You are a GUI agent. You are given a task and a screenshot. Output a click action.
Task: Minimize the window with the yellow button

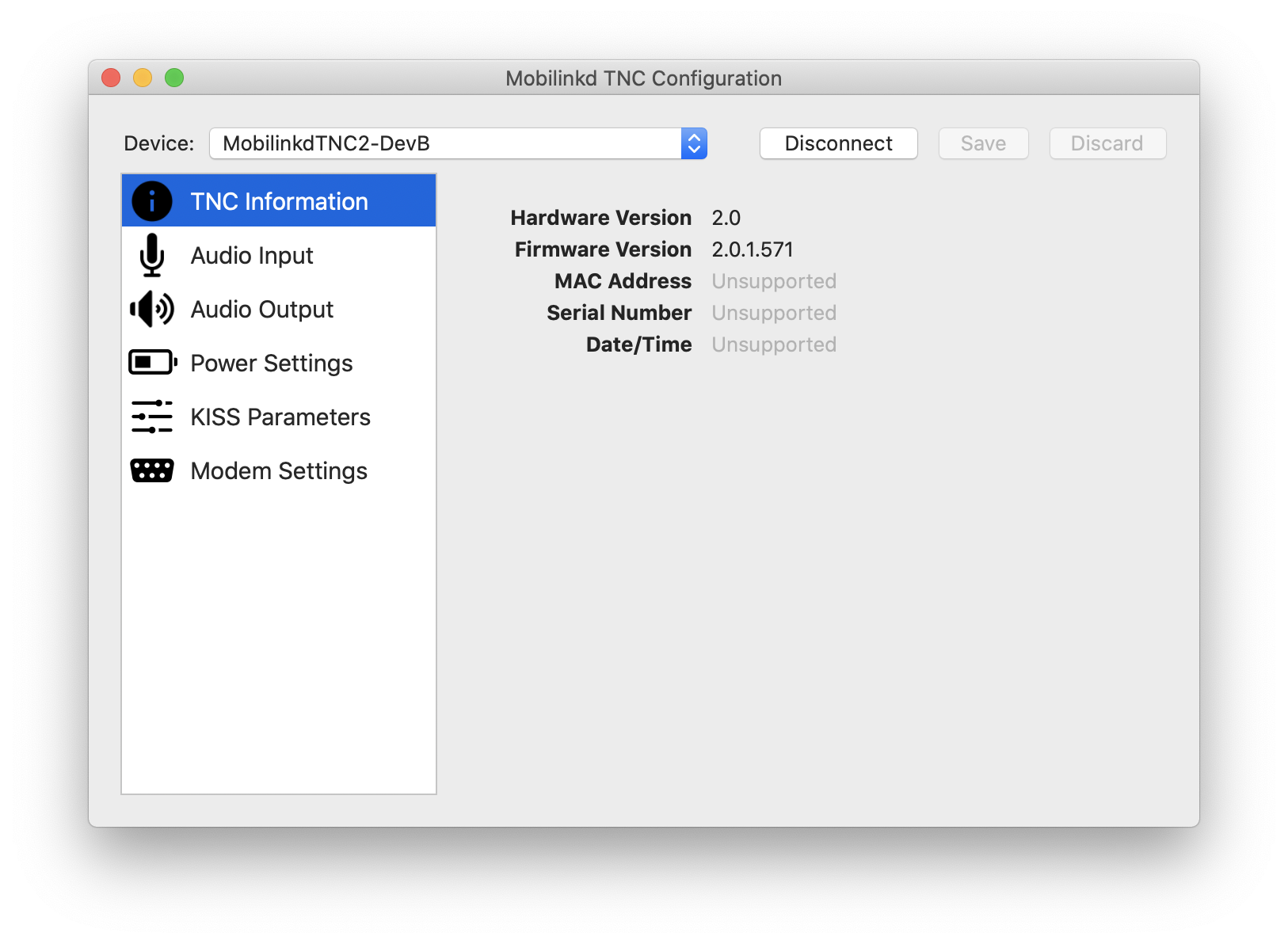click(x=143, y=78)
